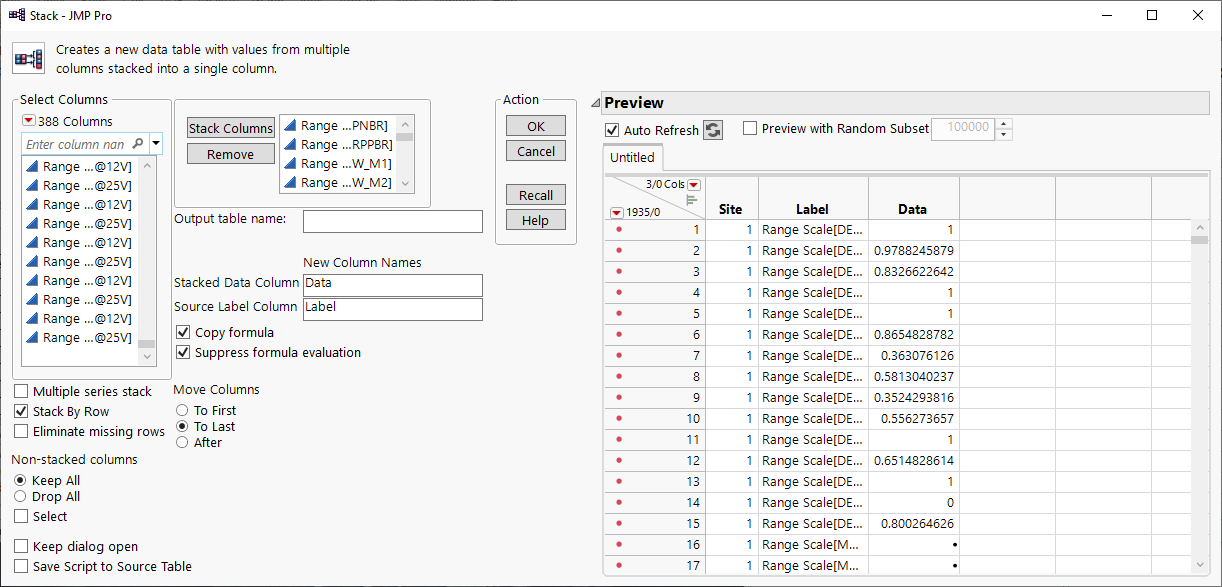Click the Stack platform icon
Image resolution: width=1222 pixels, height=587 pixels.
28,58
